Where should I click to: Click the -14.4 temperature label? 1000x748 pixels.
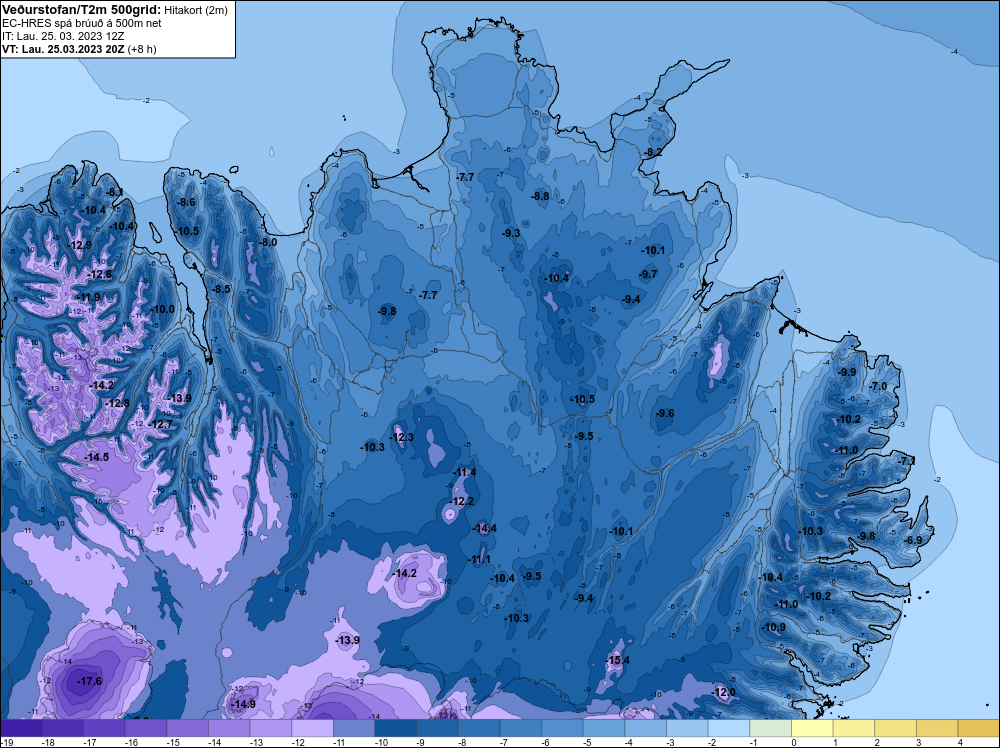coord(484,528)
